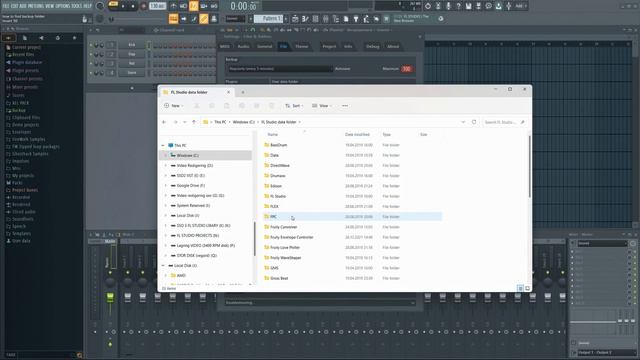Screen dimensions: 640x360
Task: Open the Project tab in Settings
Action: 329,47
